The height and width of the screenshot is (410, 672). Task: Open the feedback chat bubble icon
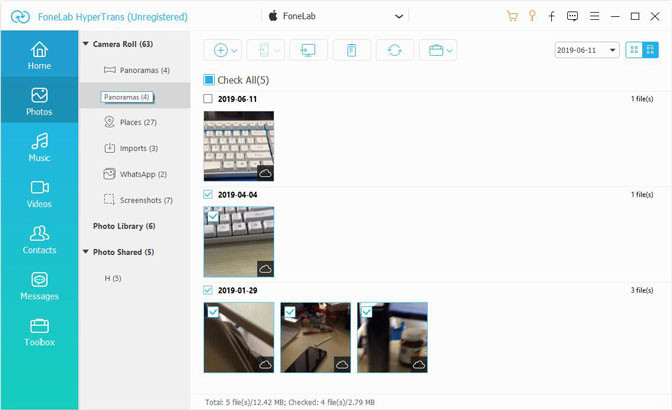tap(572, 16)
